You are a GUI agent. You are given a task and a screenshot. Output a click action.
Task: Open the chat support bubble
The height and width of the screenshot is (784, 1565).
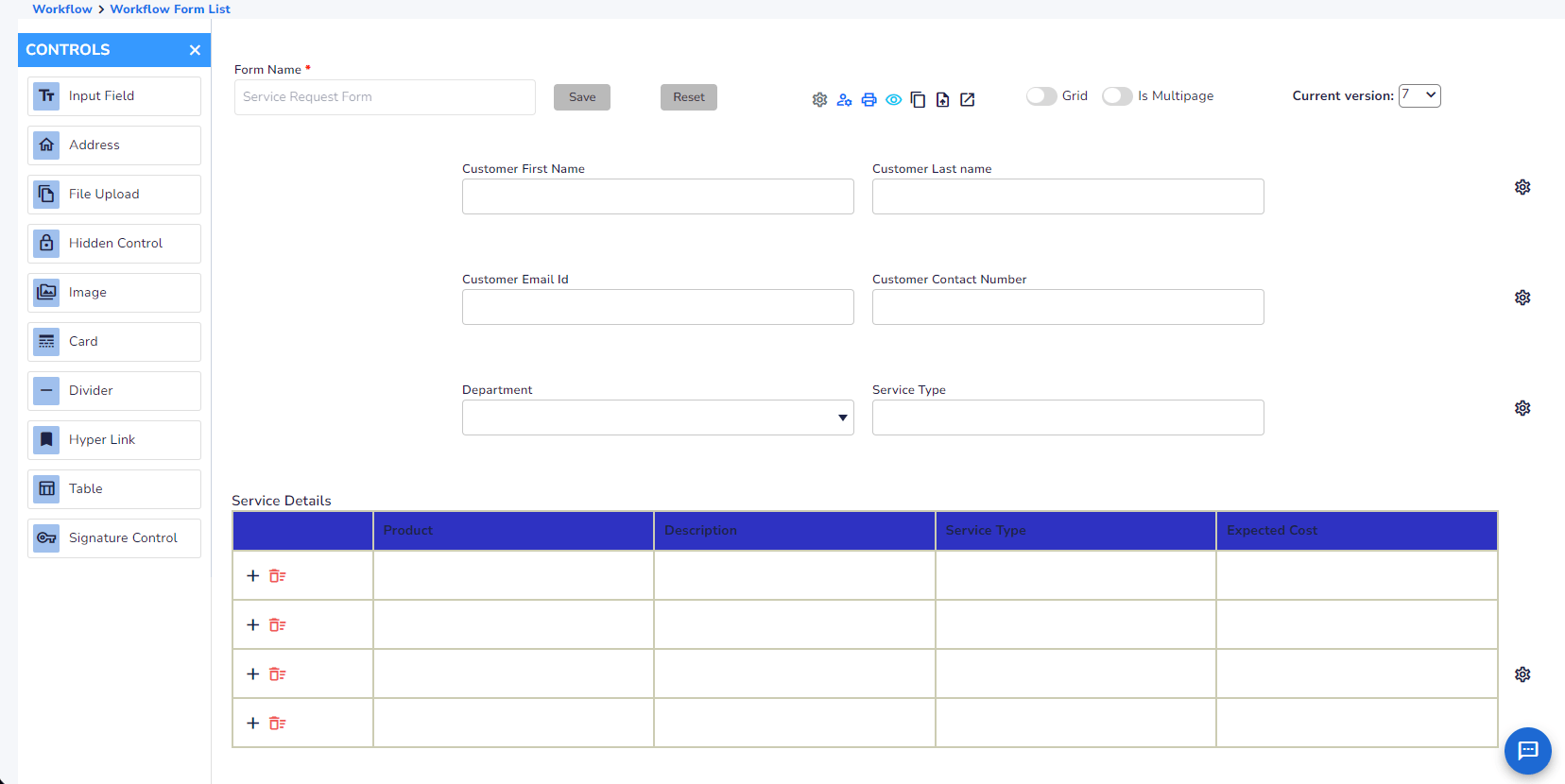pos(1527,750)
